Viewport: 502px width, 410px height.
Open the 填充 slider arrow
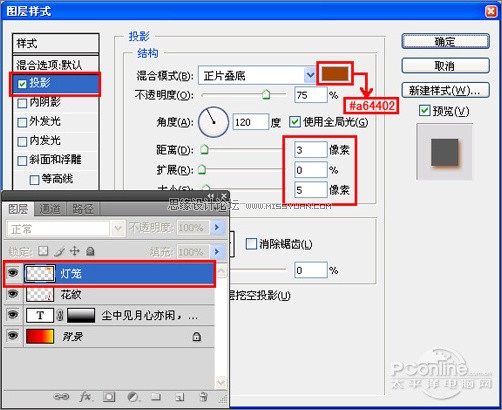[x=217, y=251]
